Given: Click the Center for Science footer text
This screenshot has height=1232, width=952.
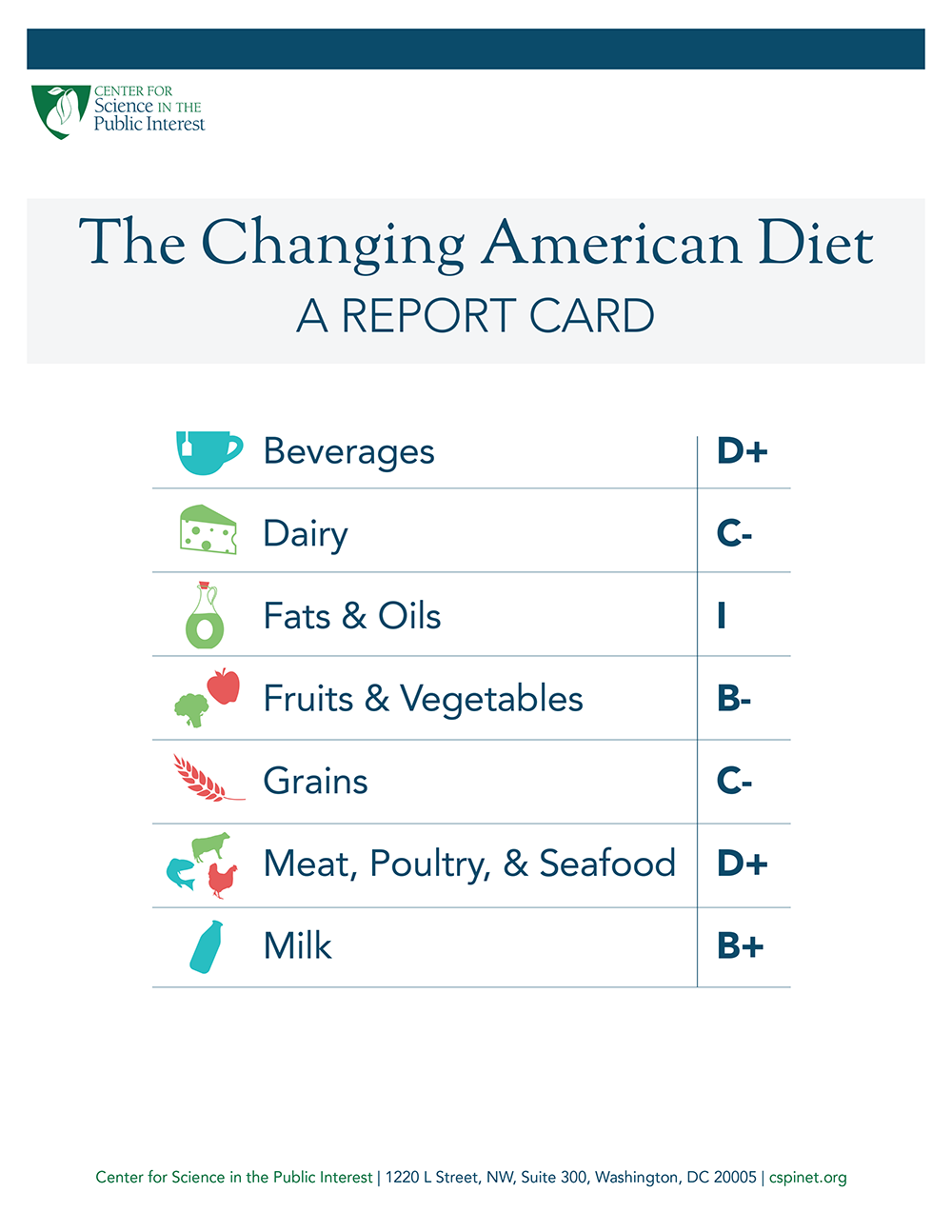Looking at the screenshot, I should point(234,1178).
